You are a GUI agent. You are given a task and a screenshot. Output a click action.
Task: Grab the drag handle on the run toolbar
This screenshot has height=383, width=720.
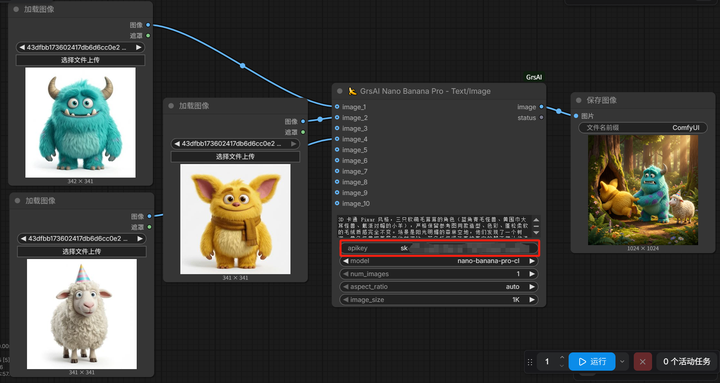pos(530,362)
